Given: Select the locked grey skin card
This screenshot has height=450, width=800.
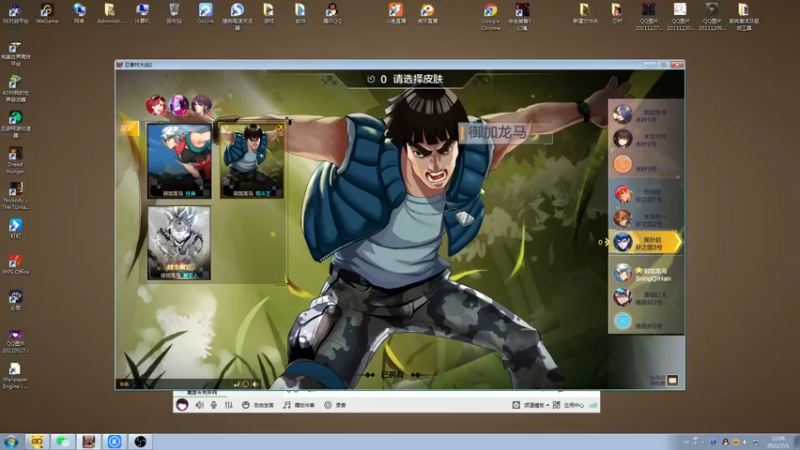Looking at the screenshot, I should click(x=179, y=243).
